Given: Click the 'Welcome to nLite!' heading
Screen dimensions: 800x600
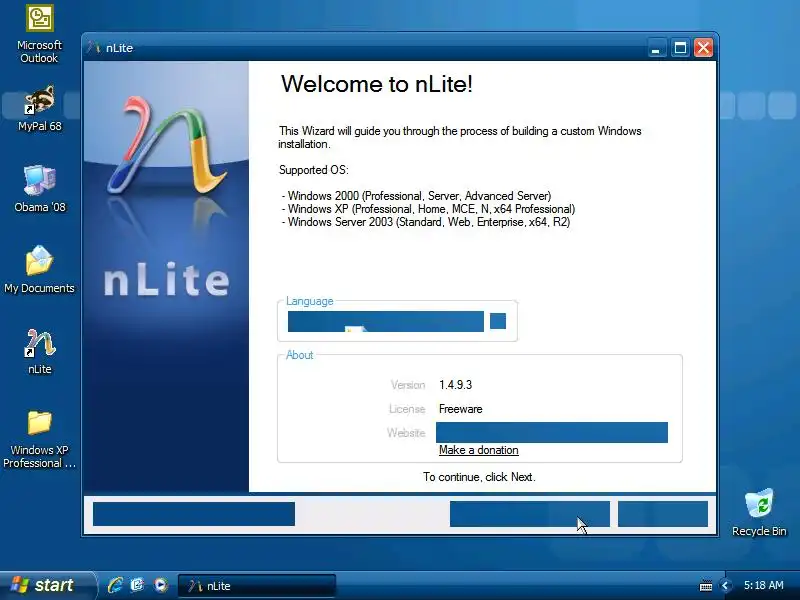Looking at the screenshot, I should tap(377, 84).
